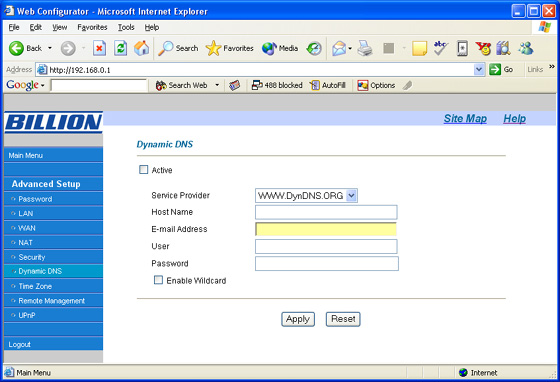Open the Back button history arrow
560x382 pixels.
pos(50,48)
